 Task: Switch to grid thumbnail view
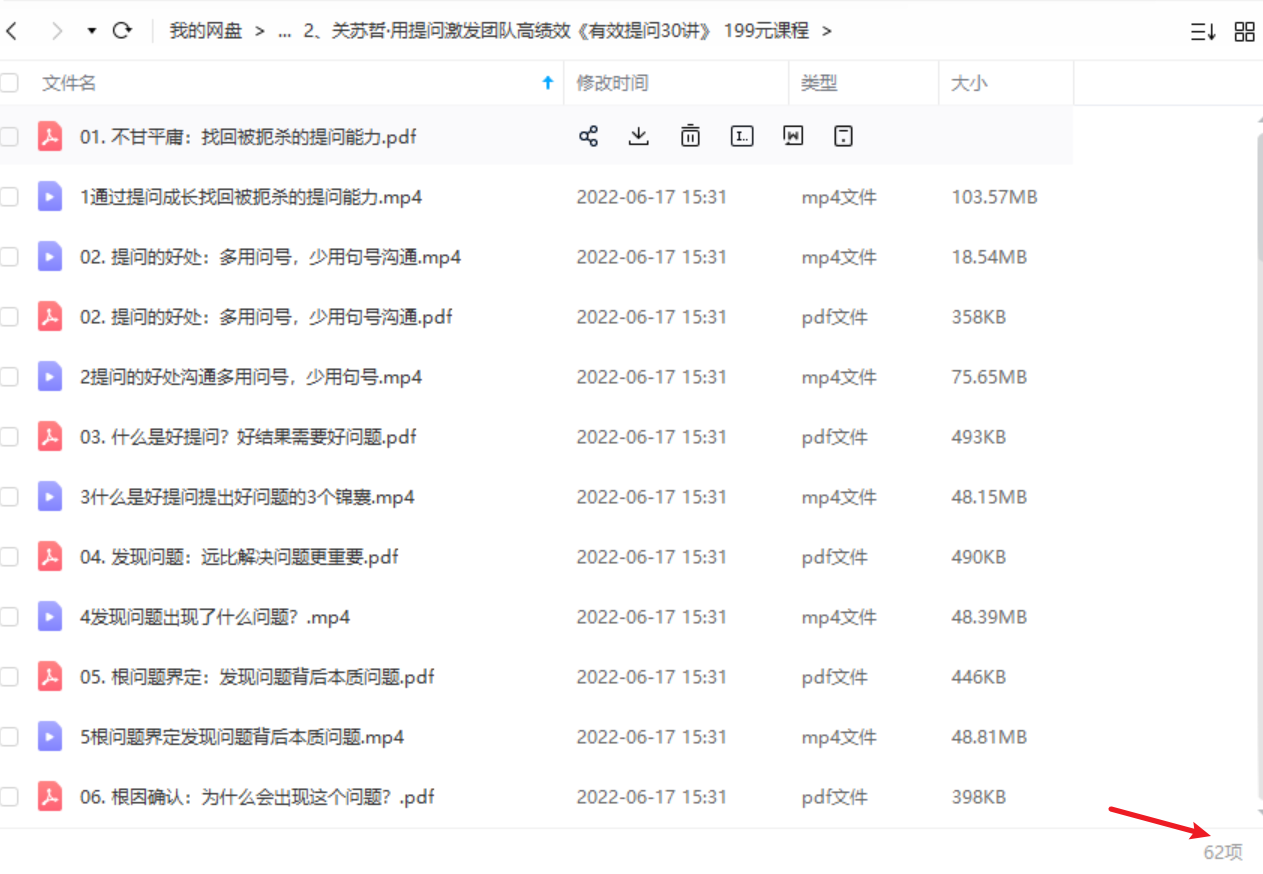point(1245,32)
